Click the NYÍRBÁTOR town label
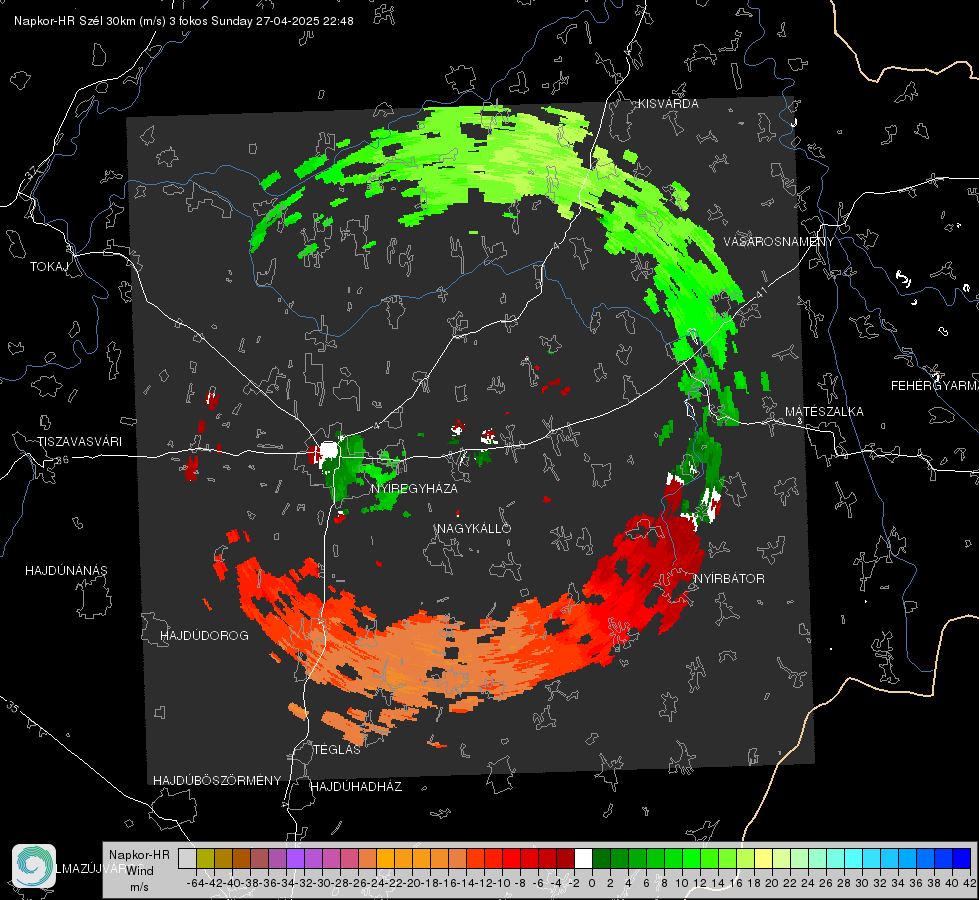This screenshot has height=900, width=979. pyautogui.click(x=729, y=579)
